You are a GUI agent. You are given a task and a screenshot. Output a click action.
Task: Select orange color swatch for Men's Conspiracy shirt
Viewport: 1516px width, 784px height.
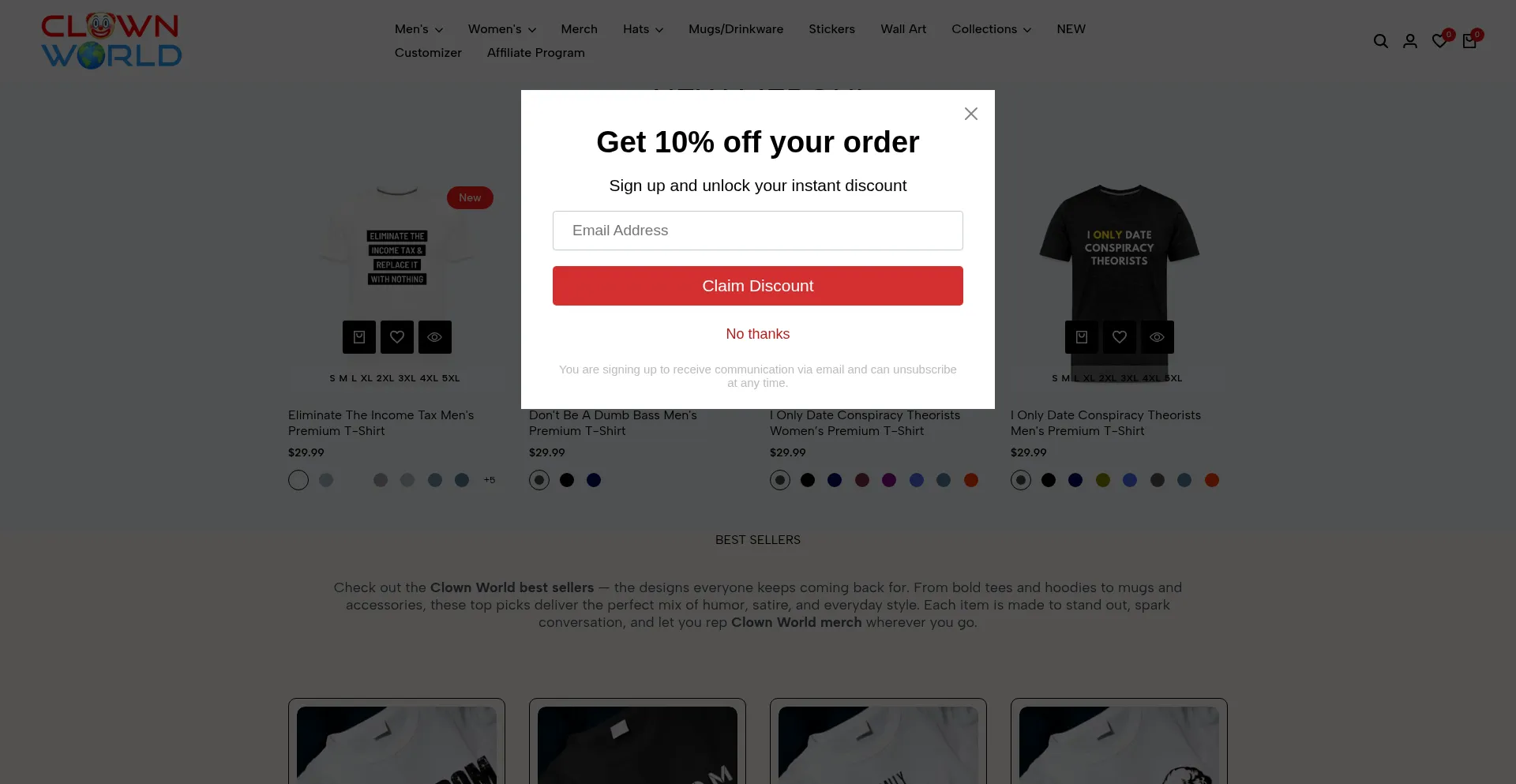tap(1212, 480)
